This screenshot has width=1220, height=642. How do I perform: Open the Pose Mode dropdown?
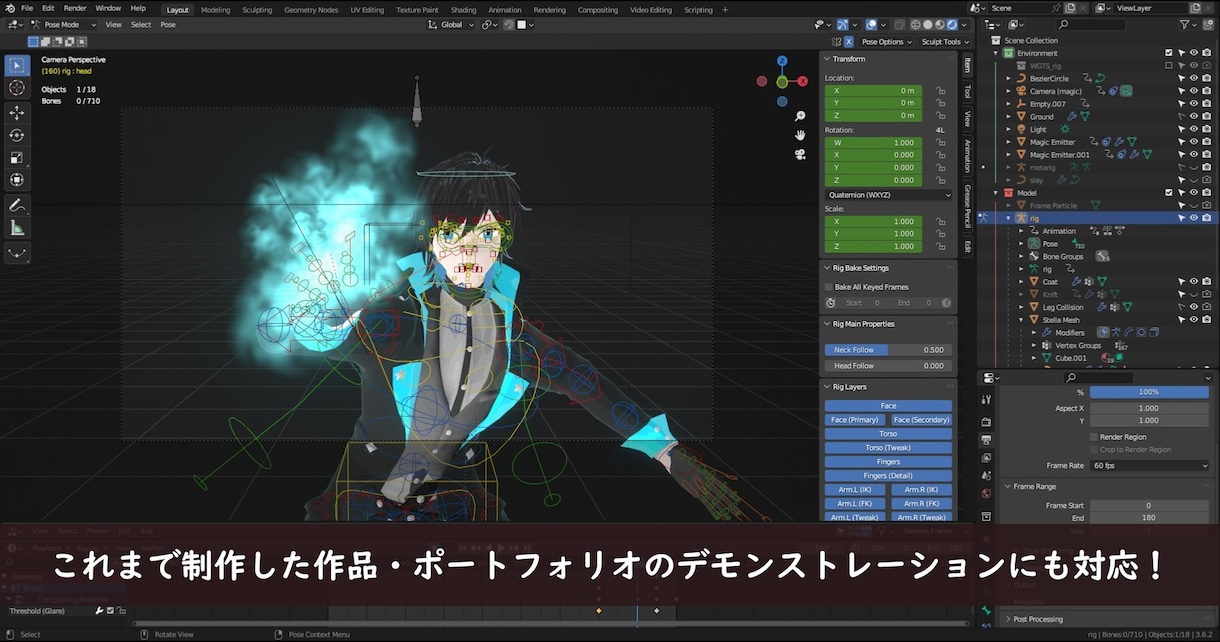point(64,24)
